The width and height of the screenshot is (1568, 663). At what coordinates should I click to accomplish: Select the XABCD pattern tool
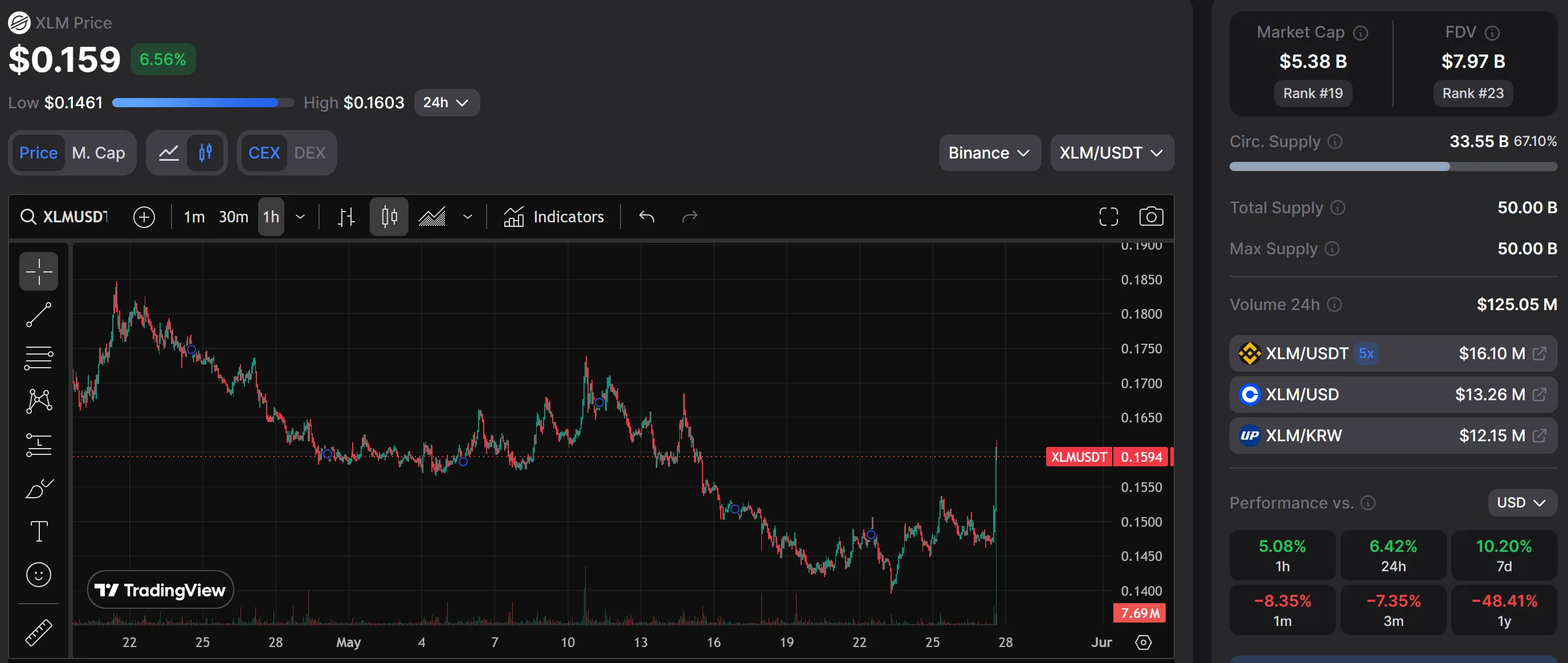click(38, 401)
